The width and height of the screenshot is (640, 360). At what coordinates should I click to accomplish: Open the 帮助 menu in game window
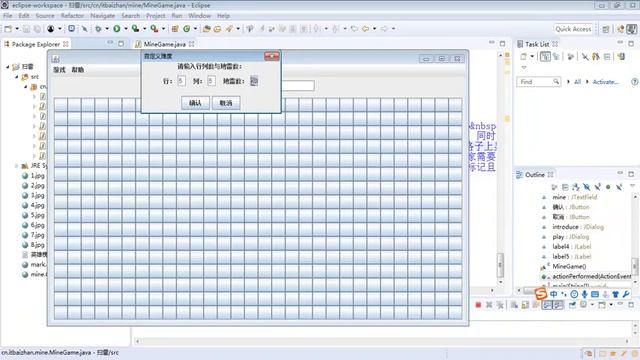tap(78, 70)
